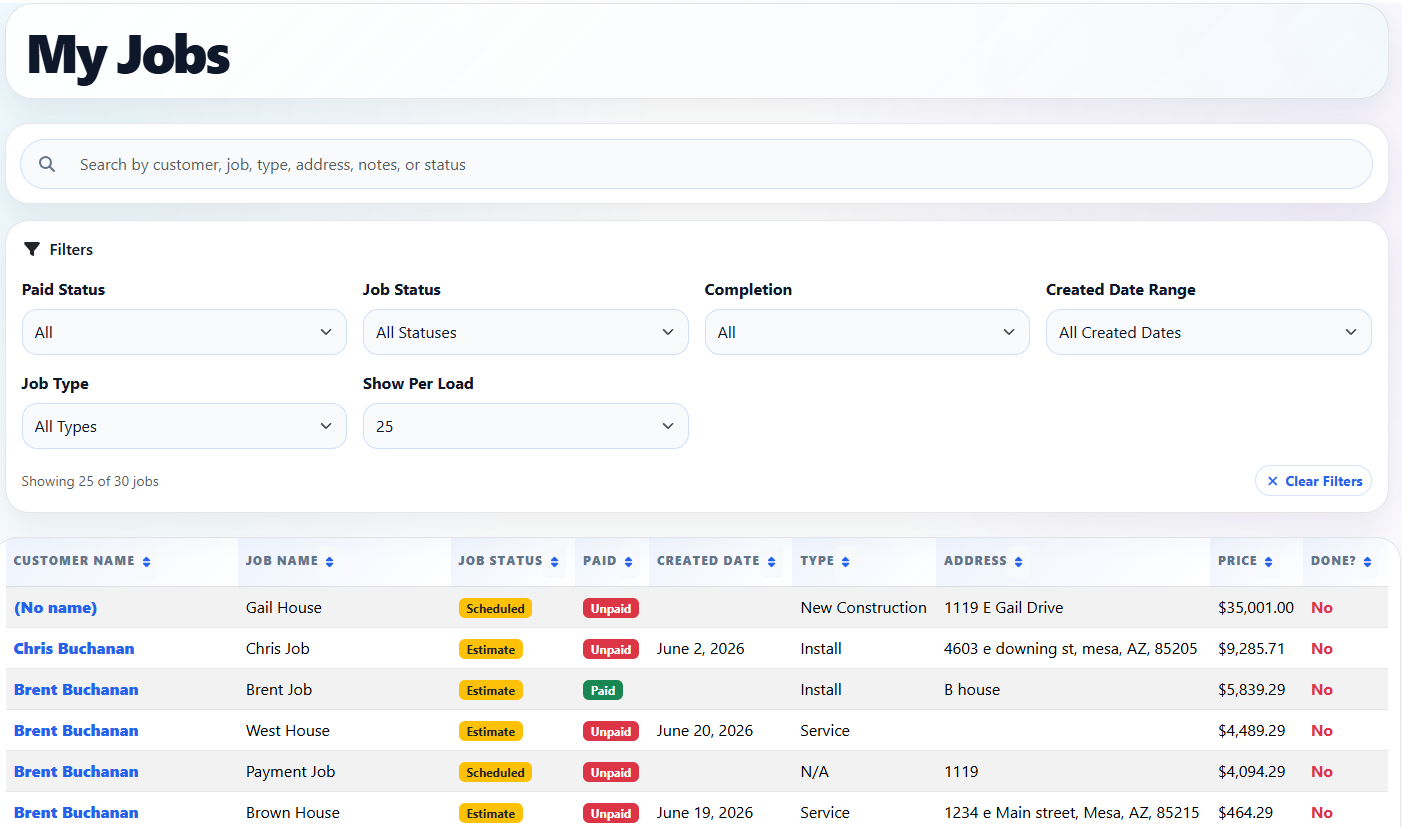Open Brent Buchanan link in the Brown House row
This screenshot has height=827, width=1402.
pos(76,813)
